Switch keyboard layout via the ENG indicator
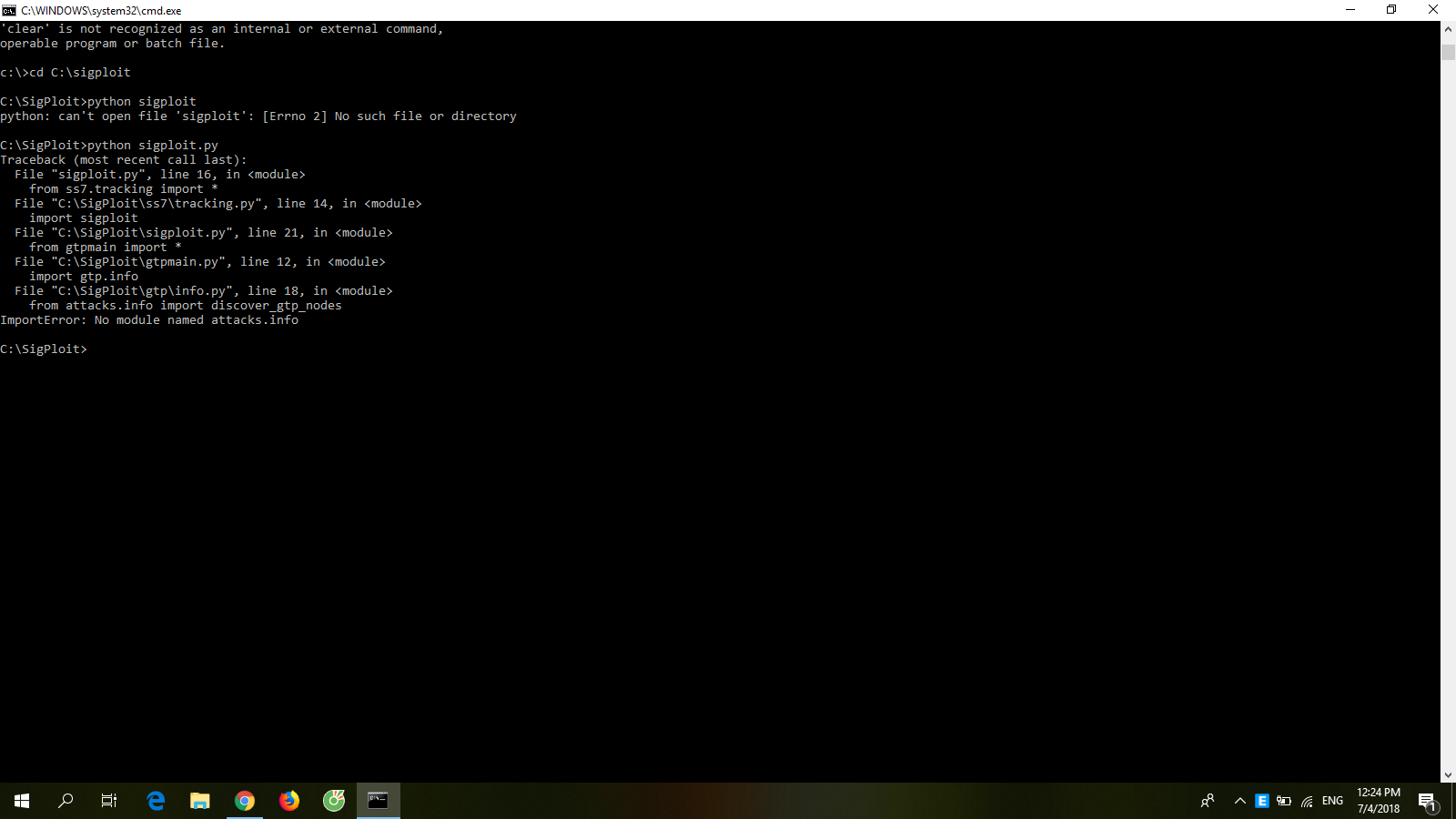The height and width of the screenshot is (819, 1456). click(x=1332, y=801)
